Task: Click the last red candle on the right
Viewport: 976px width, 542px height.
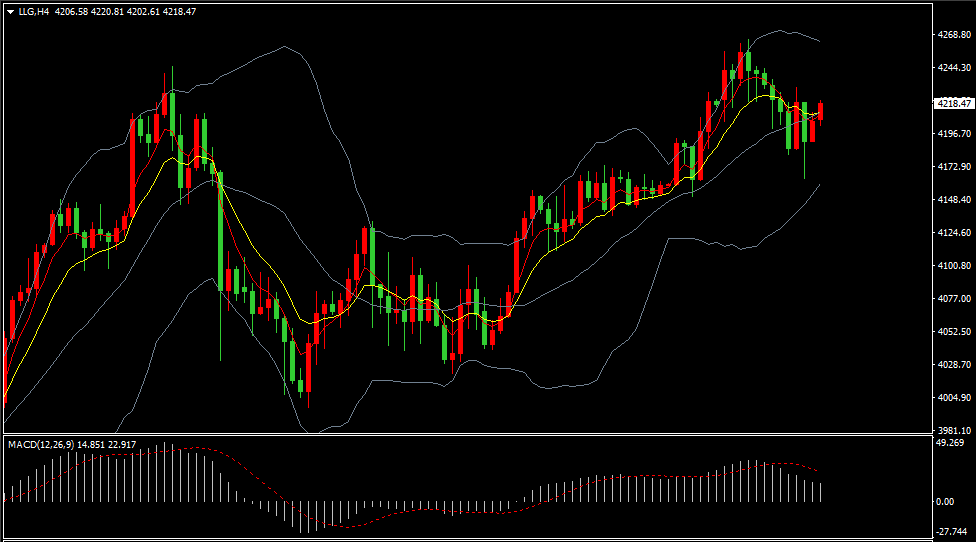Action: [x=821, y=111]
